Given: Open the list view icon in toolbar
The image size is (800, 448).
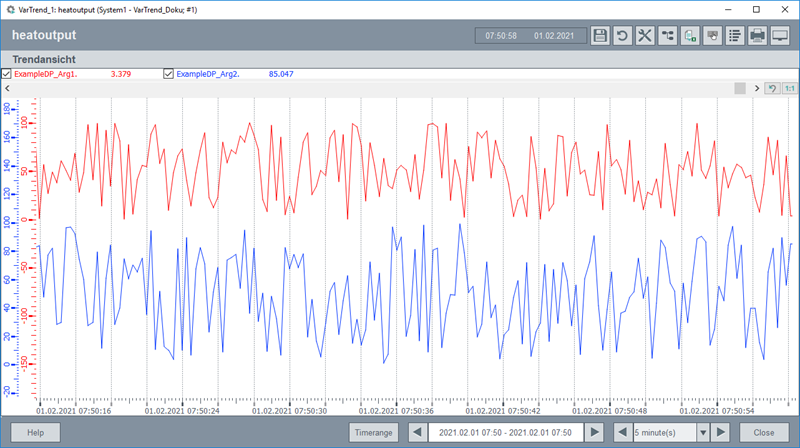Looking at the screenshot, I should tap(735, 36).
